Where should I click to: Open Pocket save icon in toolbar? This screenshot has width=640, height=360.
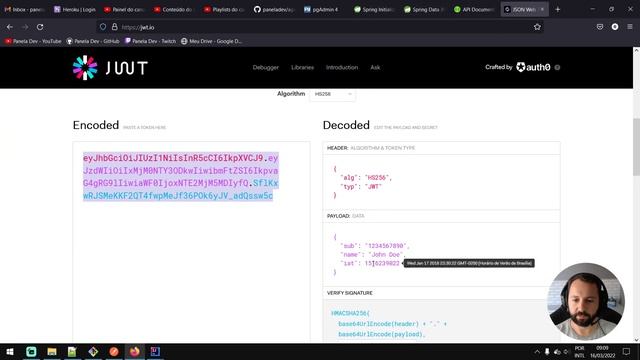(600, 27)
